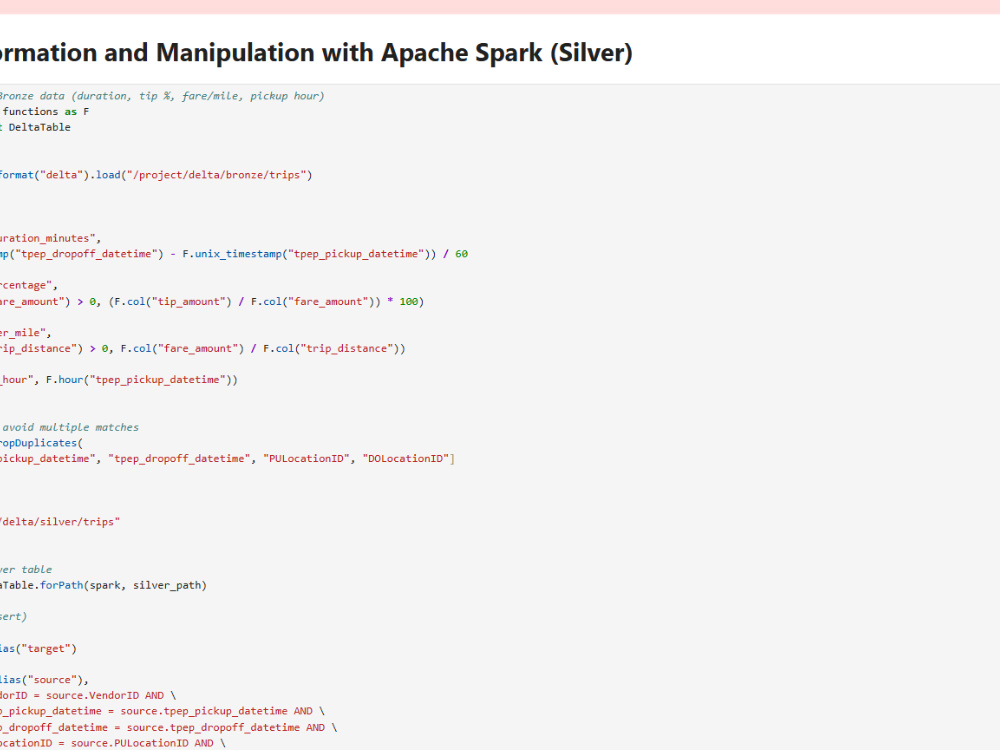The width and height of the screenshot is (1000, 750).
Task: Click the "rcentage" column name string
Action: point(26,285)
